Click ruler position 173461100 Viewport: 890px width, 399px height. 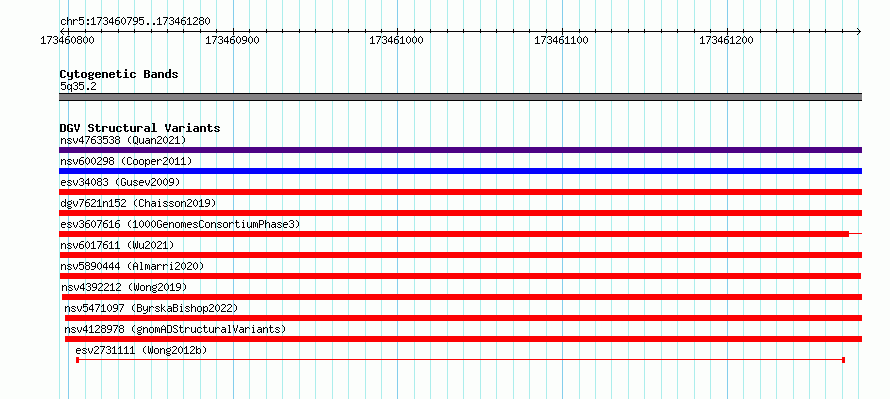coord(562,40)
